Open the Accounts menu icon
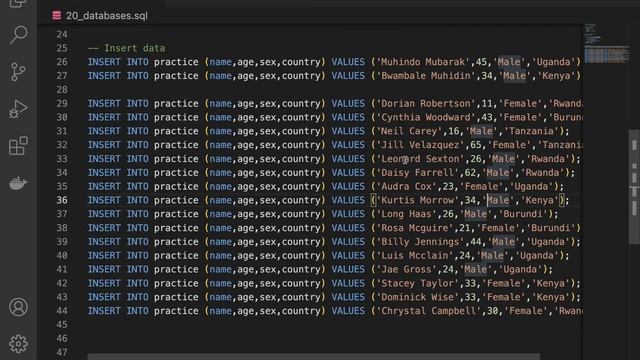 click(18, 307)
